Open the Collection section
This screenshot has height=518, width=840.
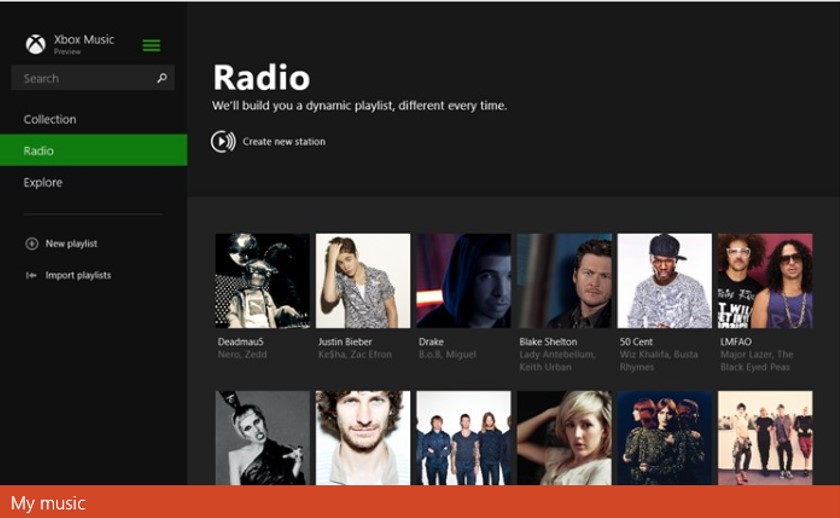[x=50, y=119]
